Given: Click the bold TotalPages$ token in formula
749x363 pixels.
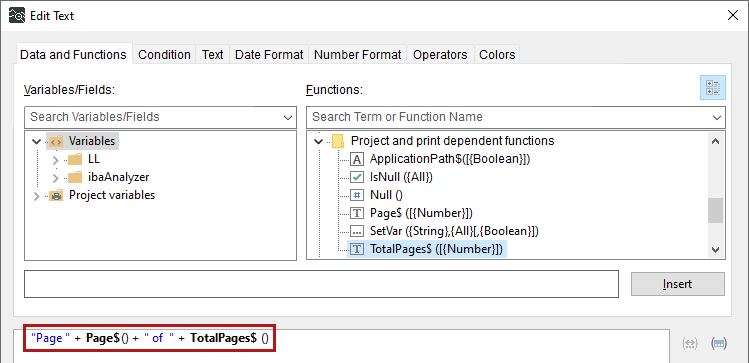Looking at the screenshot, I should pos(224,339).
